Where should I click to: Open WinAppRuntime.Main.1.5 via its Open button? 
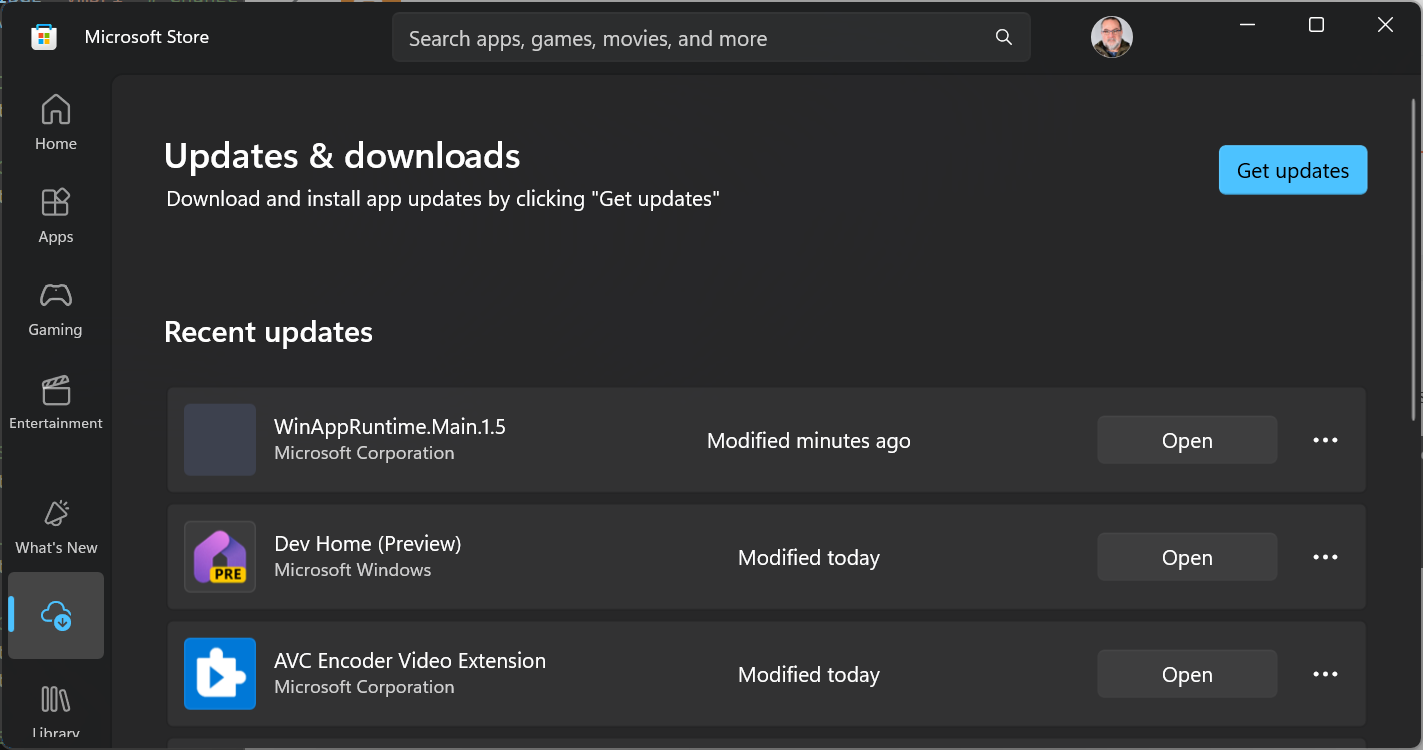click(x=1187, y=440)
